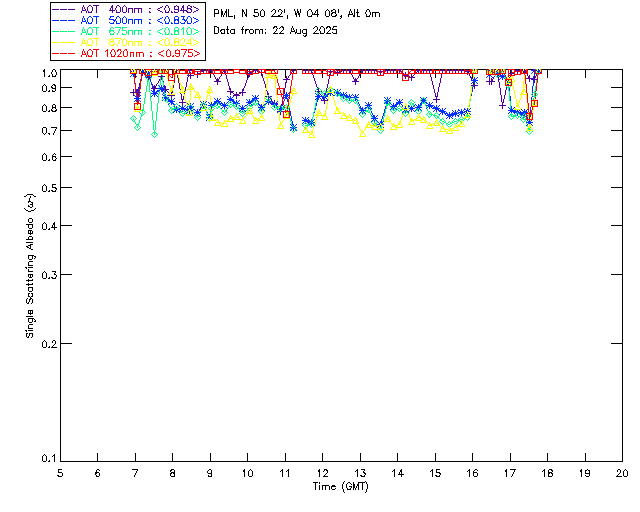The image size is (640, 512).
Task: Click the y-axis label 0.1
Action: coord(49,459)
